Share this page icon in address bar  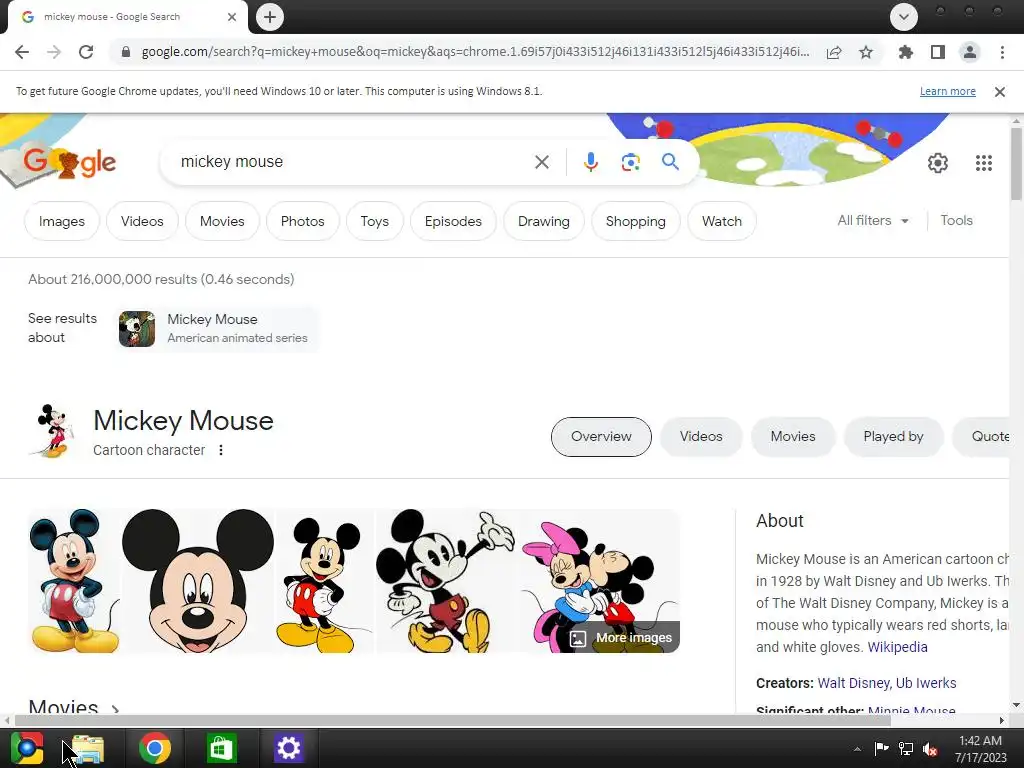[x=834, y=52]
